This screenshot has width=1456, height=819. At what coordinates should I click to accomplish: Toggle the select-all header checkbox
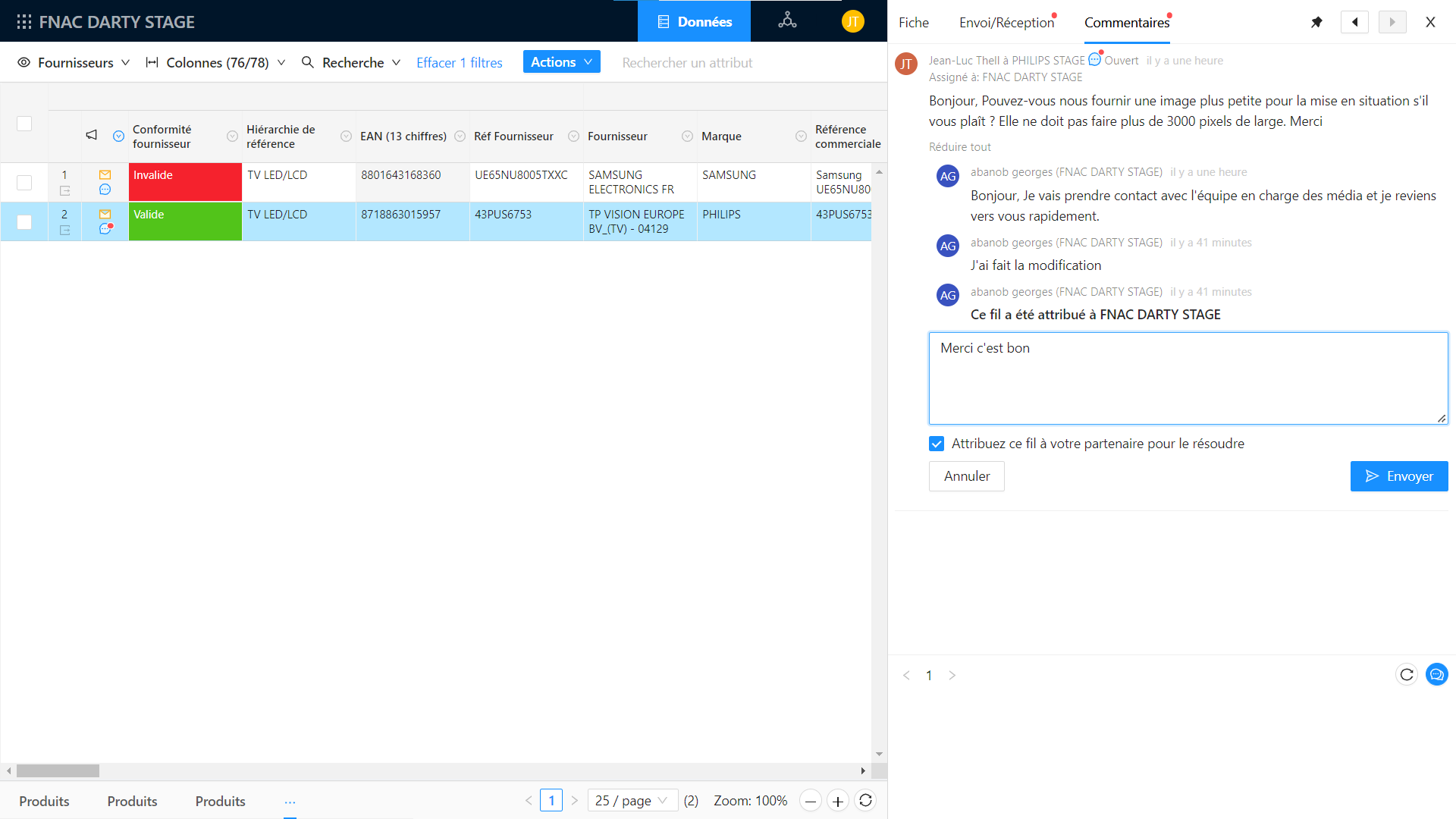click(24, 124)
